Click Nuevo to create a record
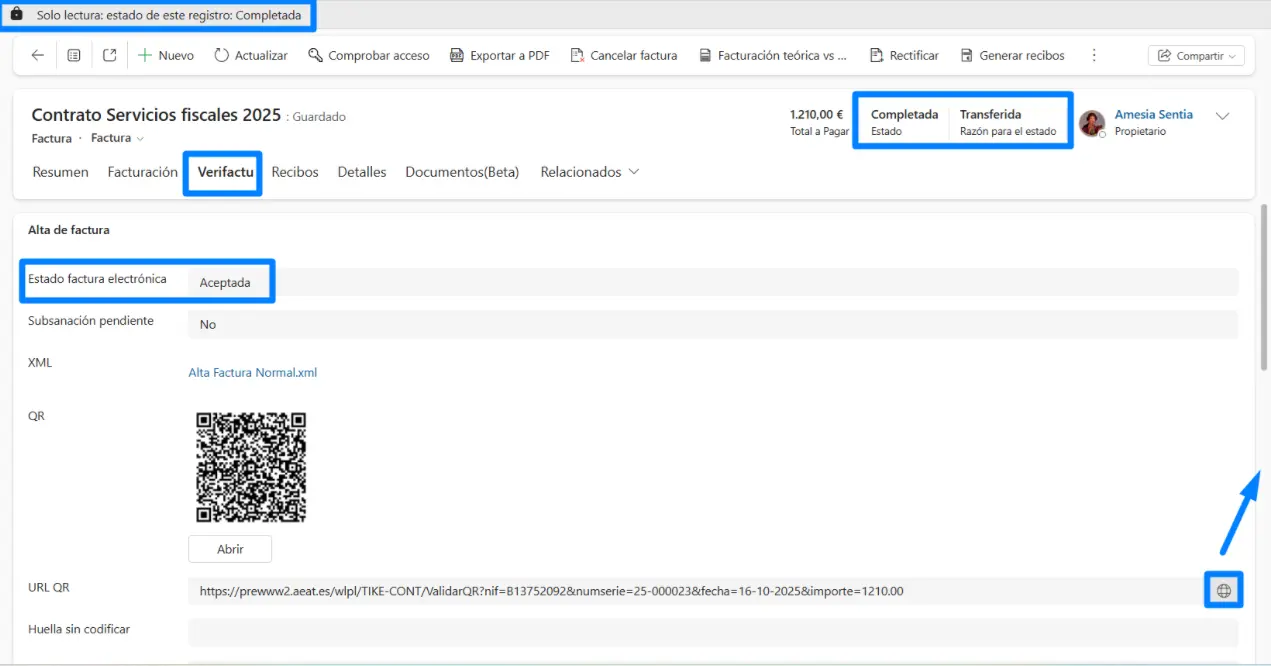Screen dimensions: 1271x666 (x=165, y=56)
